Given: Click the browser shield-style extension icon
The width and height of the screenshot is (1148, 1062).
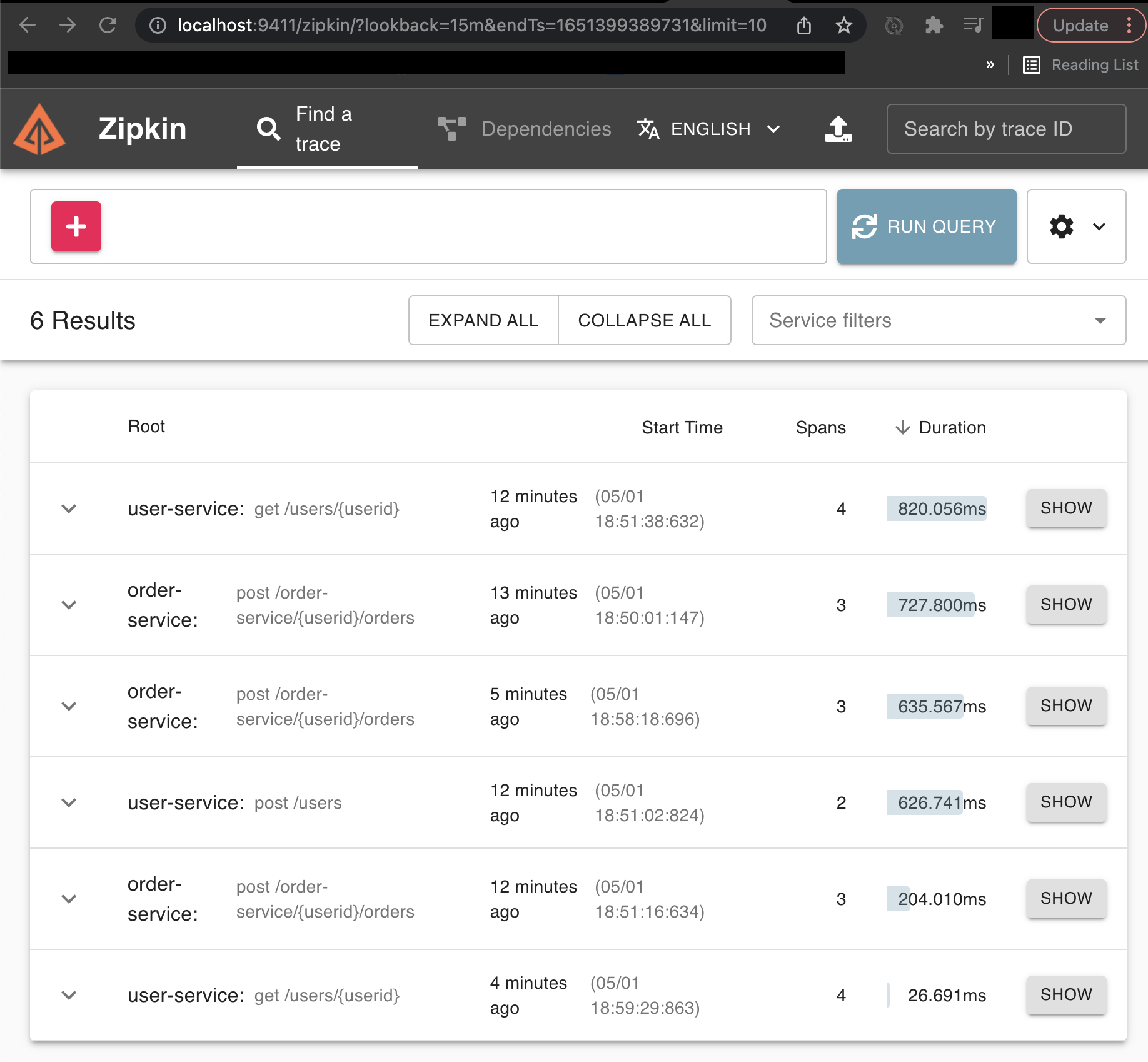Looking at the screenshot, I should [894, 25].
